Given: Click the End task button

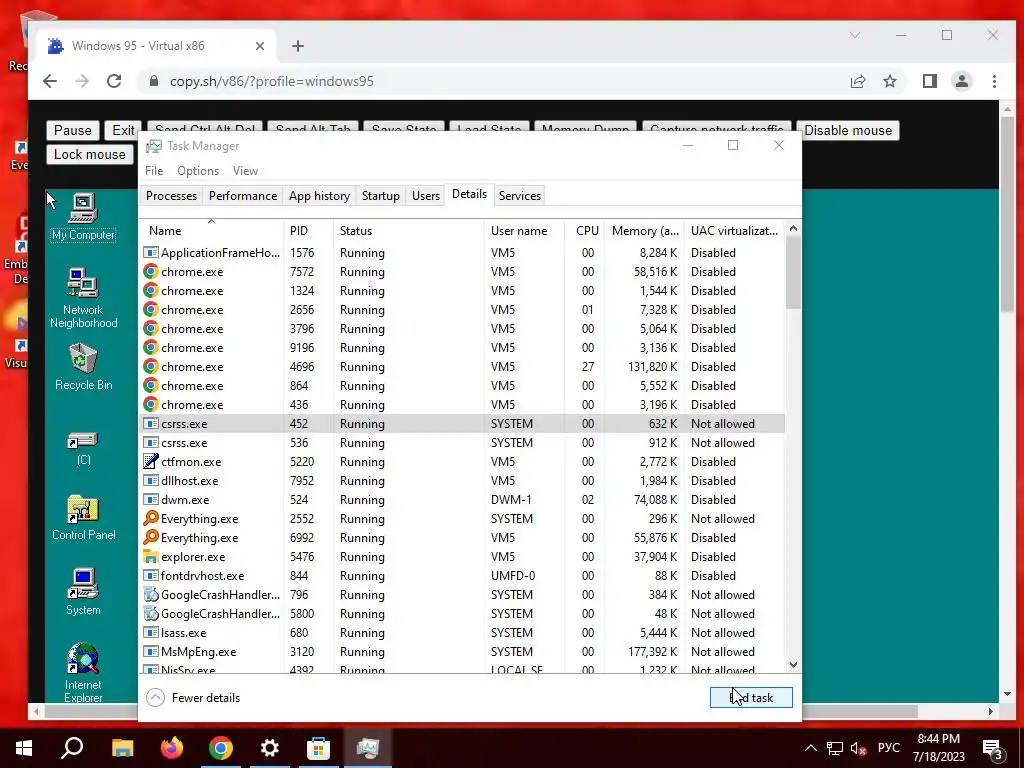Looking at the screenshot, I should click(751, 697).
